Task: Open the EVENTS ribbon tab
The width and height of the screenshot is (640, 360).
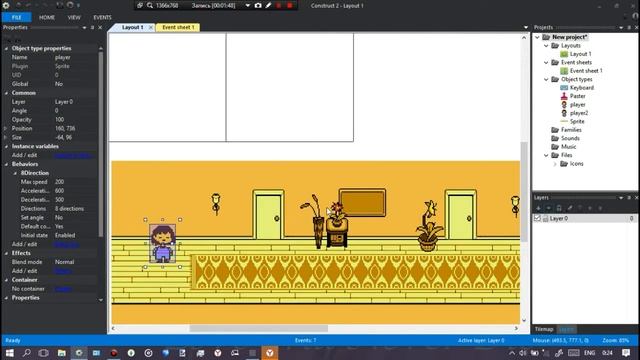Action: click(x=102, y=18)
